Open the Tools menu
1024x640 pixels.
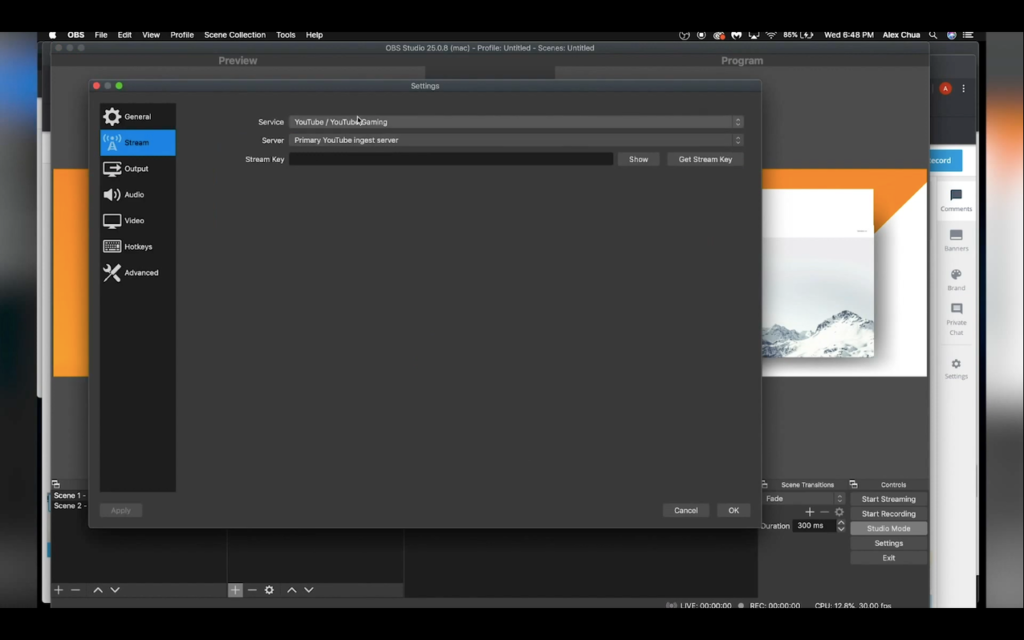point(285,35)
